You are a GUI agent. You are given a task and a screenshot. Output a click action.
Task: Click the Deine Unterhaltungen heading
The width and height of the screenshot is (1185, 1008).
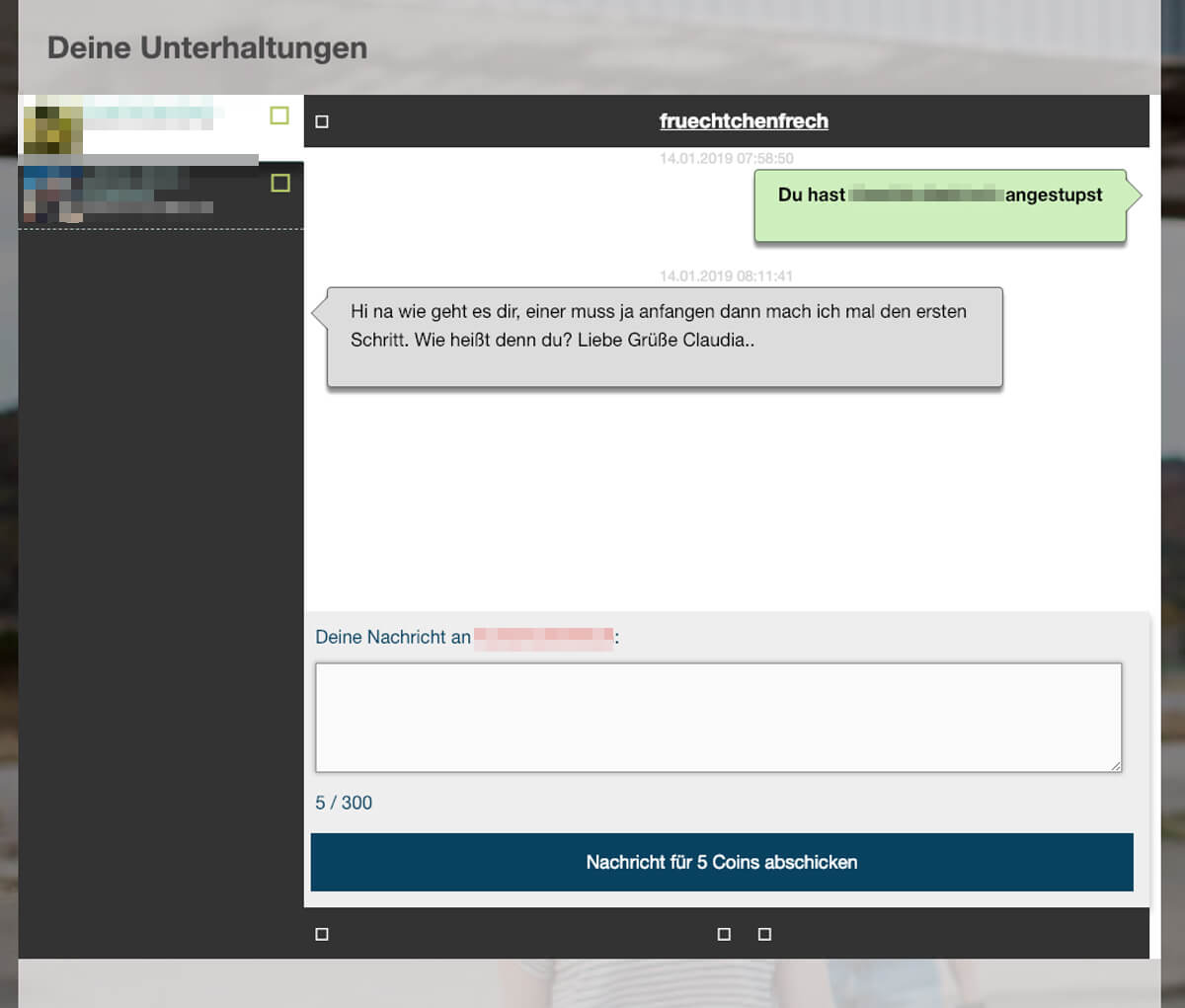click(207, 47)
